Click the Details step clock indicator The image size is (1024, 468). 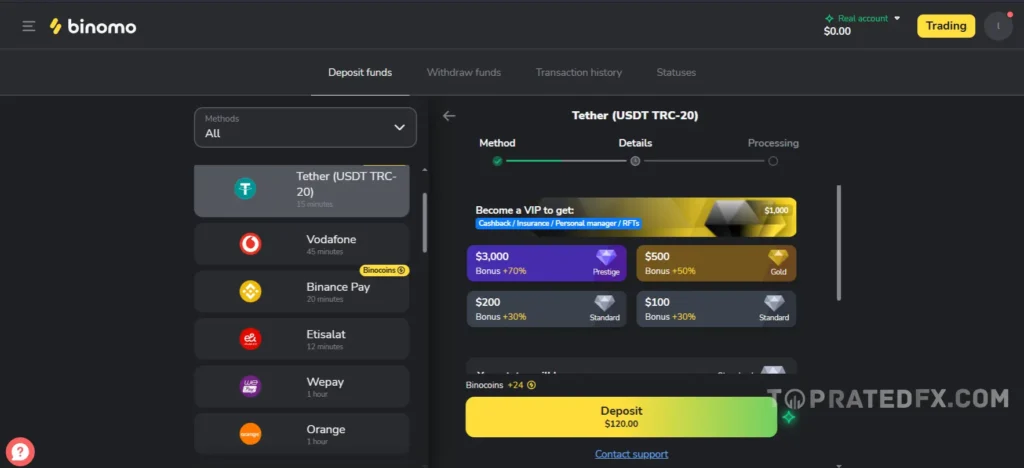(635, 161)
